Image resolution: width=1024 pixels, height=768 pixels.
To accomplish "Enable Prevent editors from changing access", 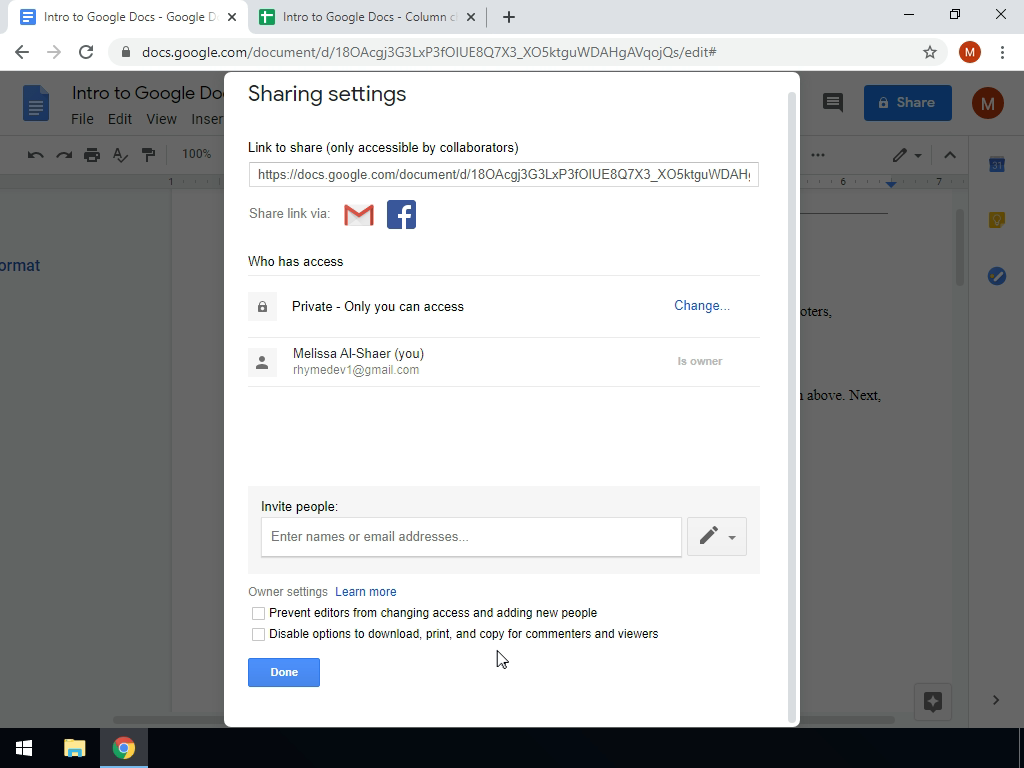I will coord(259,613).
